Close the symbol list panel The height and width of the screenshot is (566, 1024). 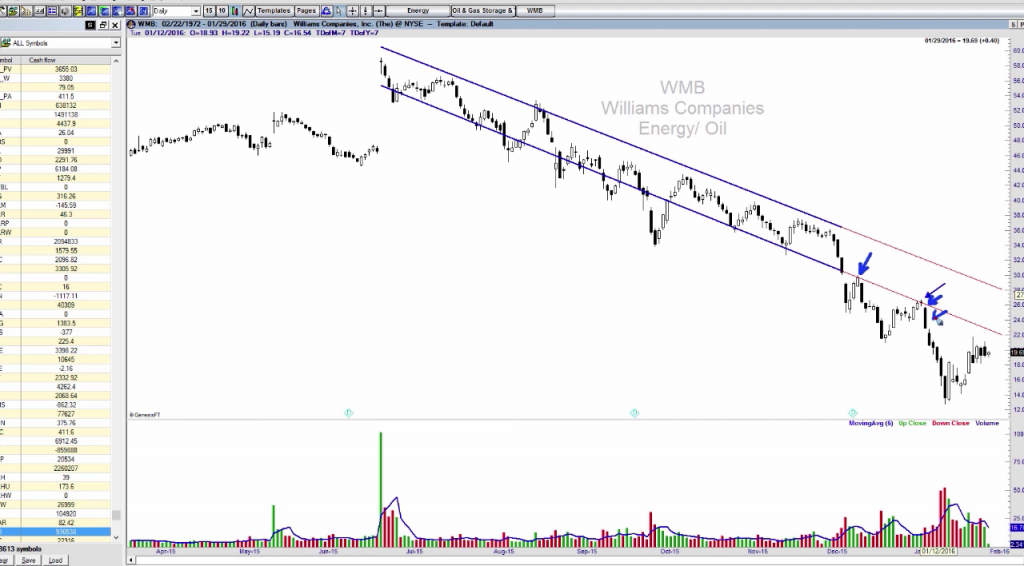[x=115, y=25]
